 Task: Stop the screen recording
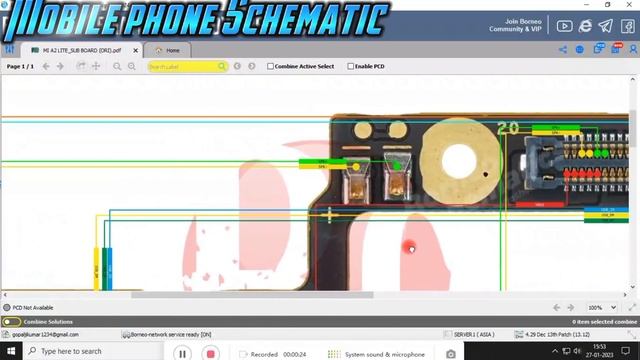click(x=211, y=354)
